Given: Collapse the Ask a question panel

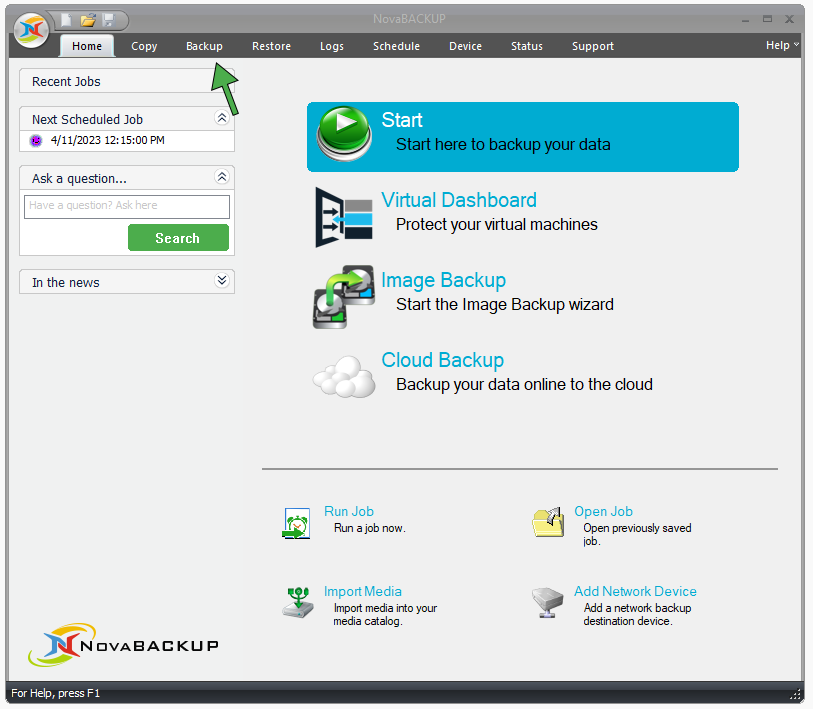Looking at the screenshot, I should click(222, 177).
